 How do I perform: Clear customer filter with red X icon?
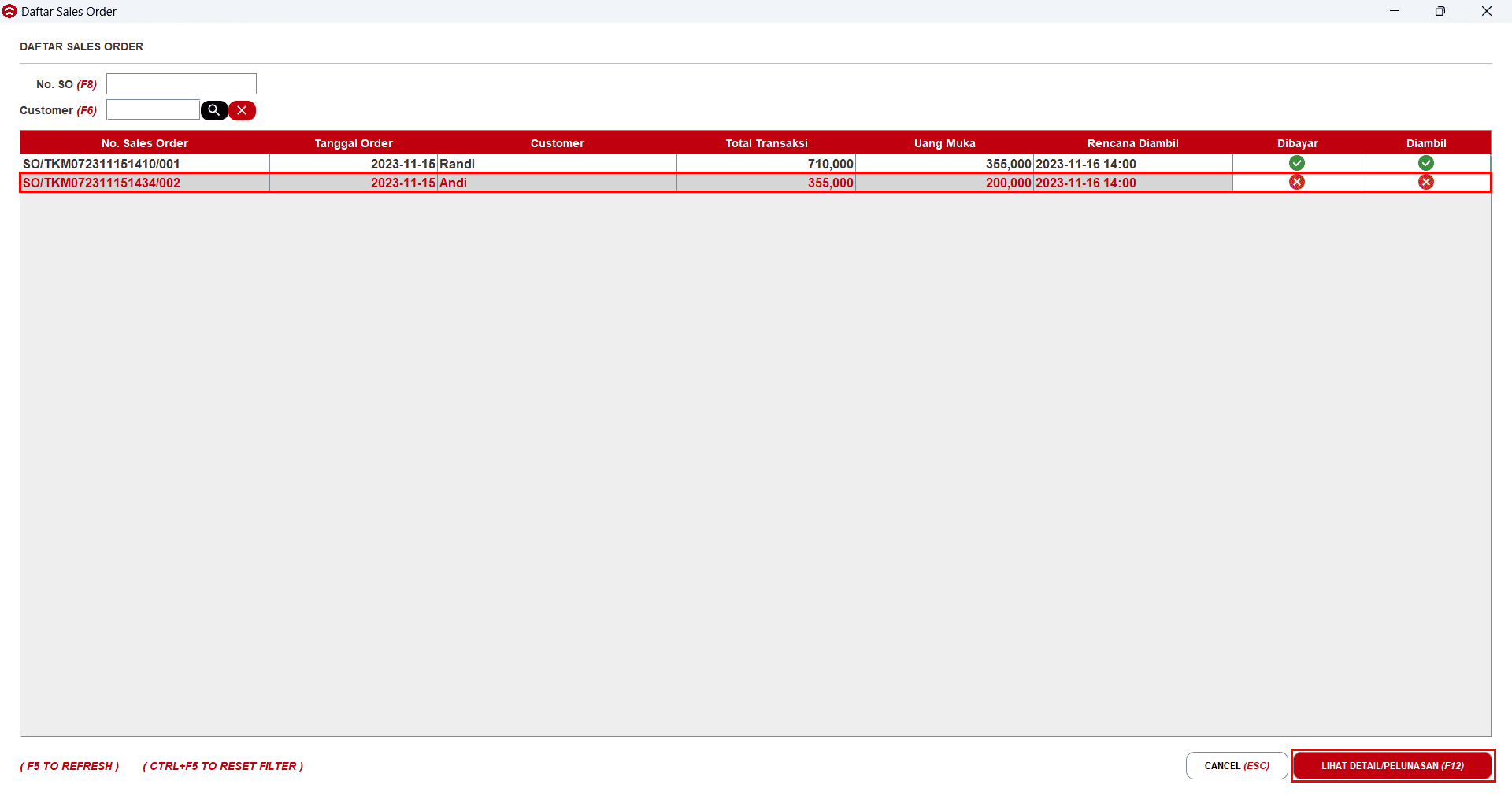tap(243, 110)
